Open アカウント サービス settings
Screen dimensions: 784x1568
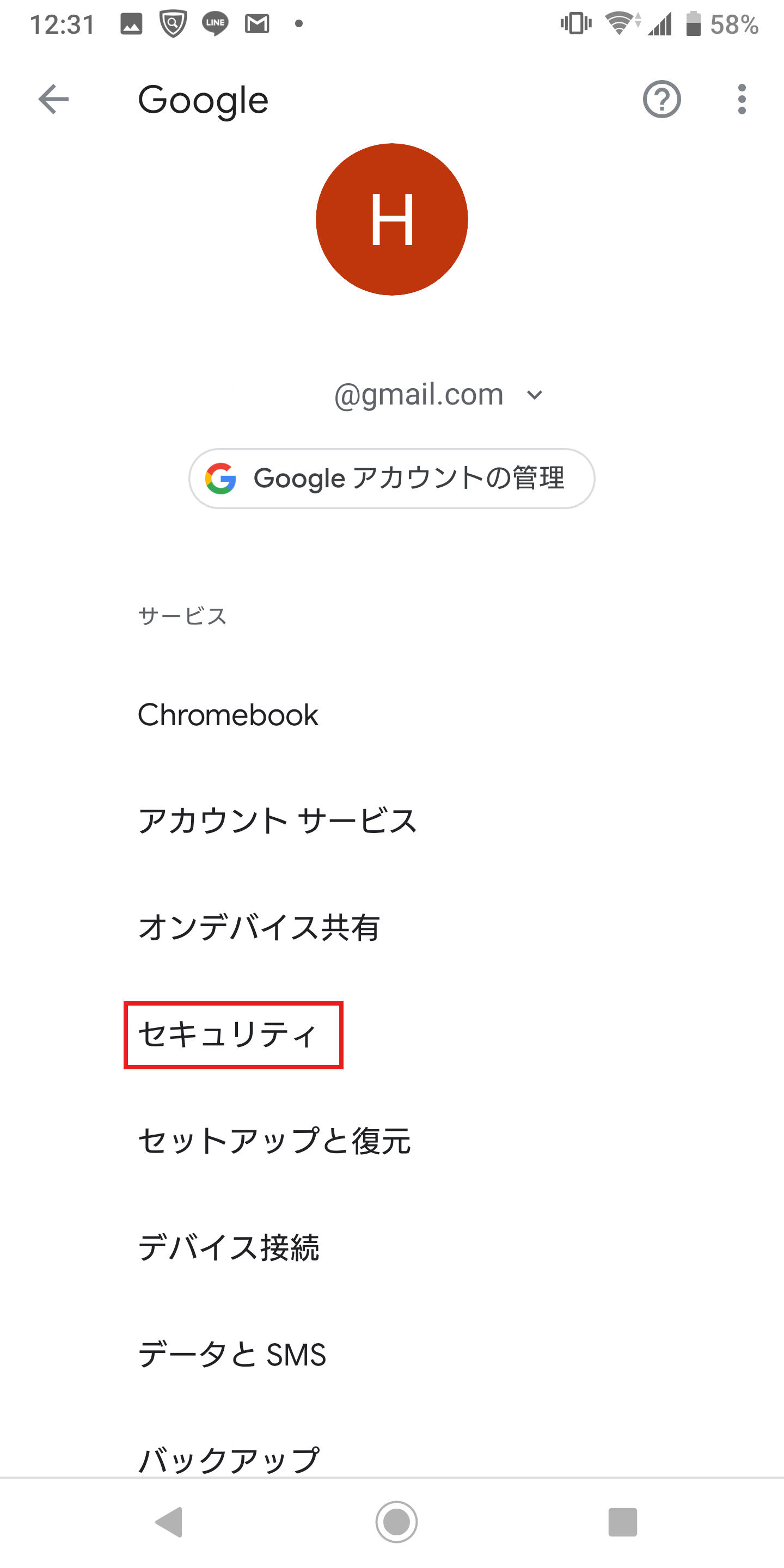coord(392,820)
